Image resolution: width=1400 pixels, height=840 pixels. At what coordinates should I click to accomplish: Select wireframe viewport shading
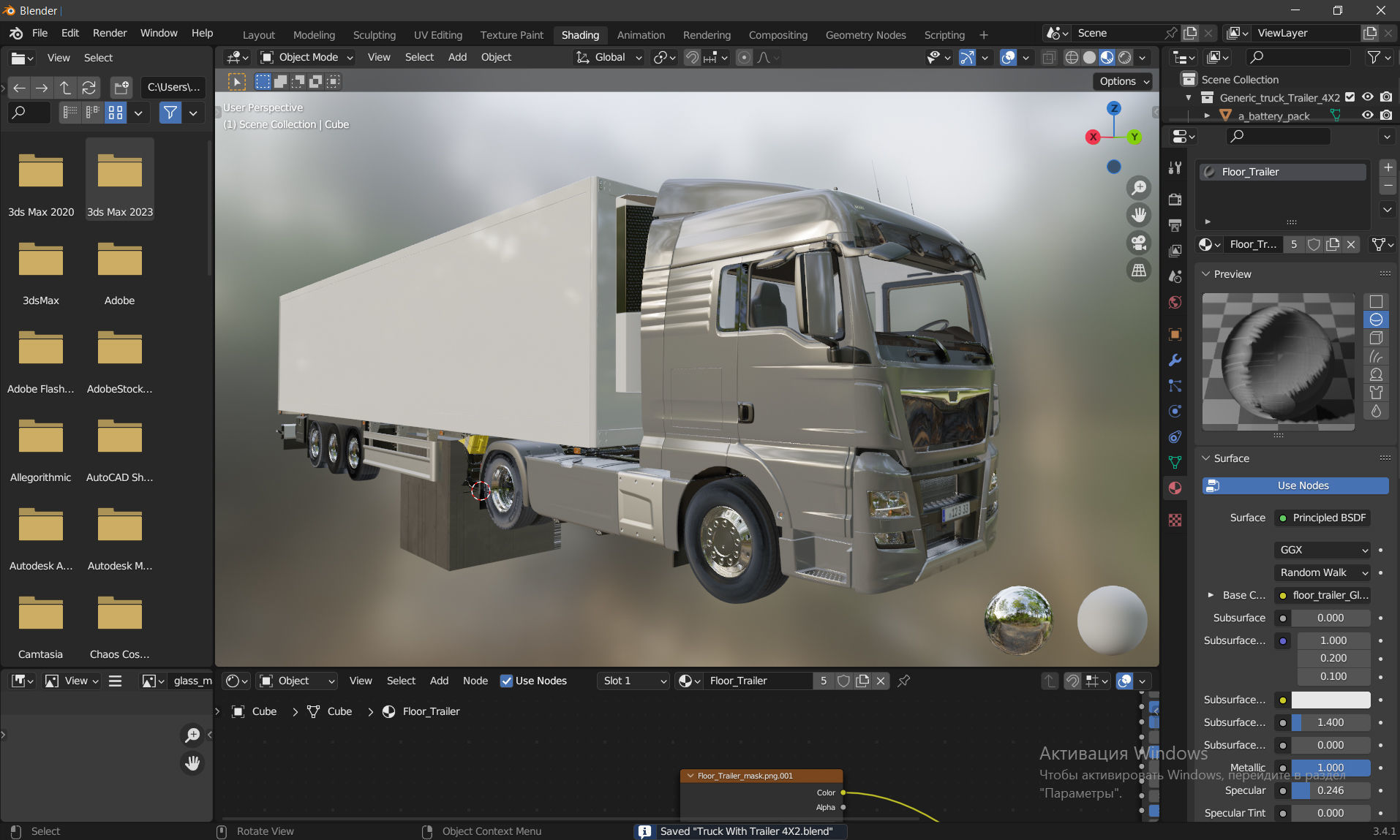coord(1072,57)
